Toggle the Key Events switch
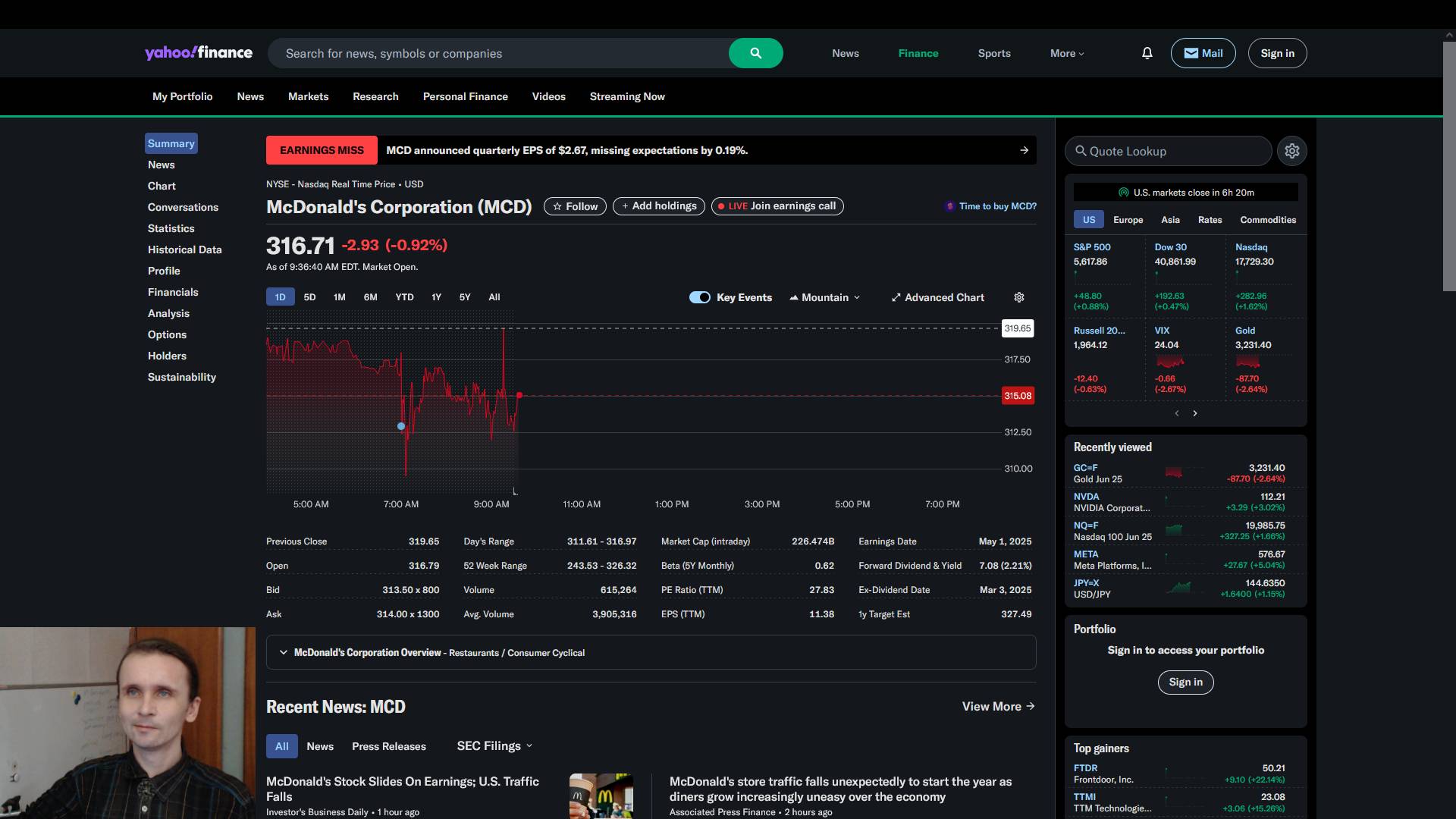This screenshot has width=1456, height=819. pyautogui.click(x=699, y=297)
